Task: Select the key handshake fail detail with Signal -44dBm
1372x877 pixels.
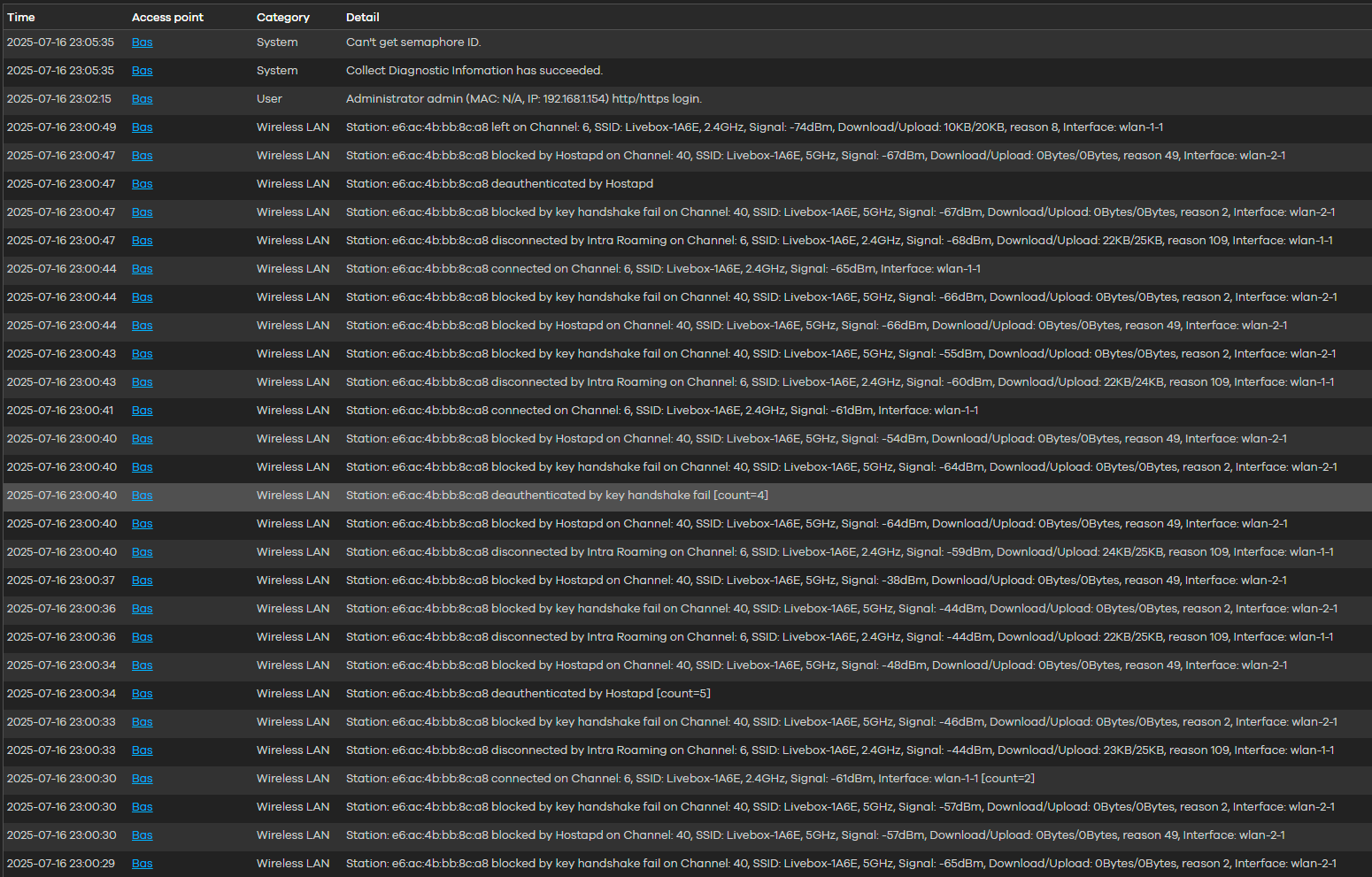Action: click(x=842, y=608)
